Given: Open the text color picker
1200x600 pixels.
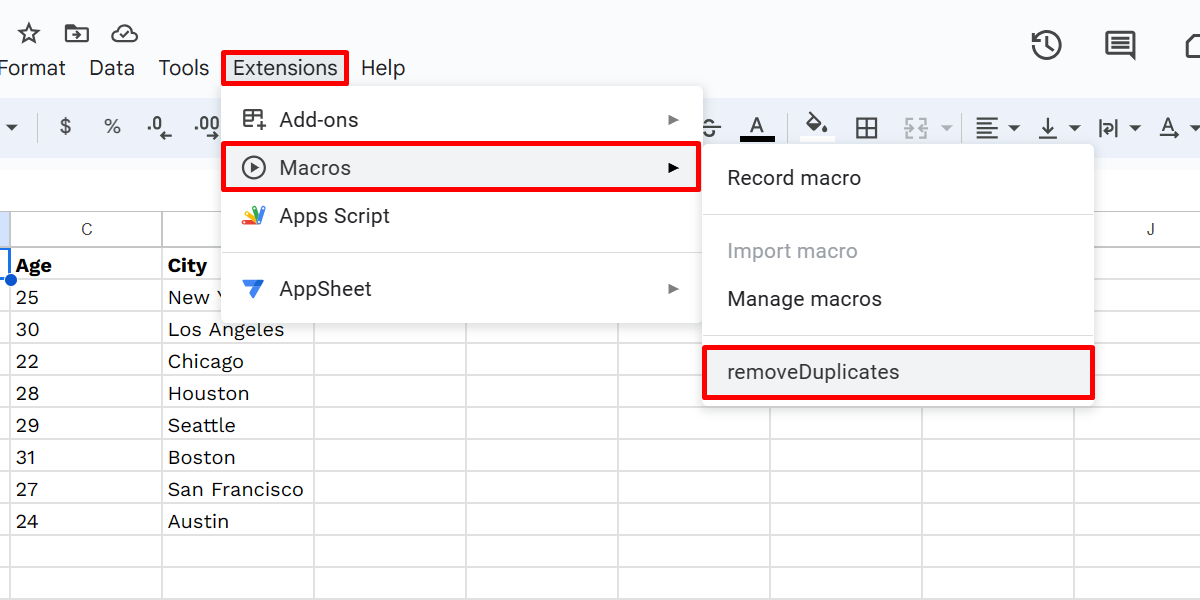Looking at the screenshot, I should point(757,127).
